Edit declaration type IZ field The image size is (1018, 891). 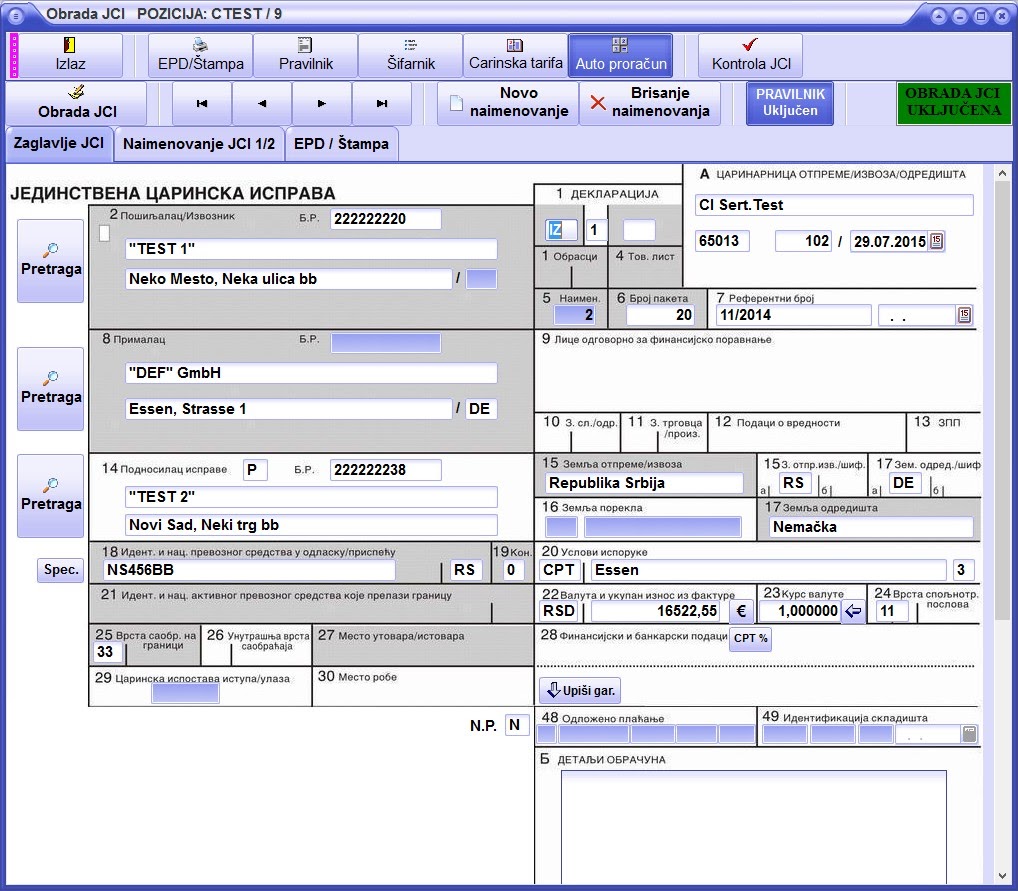click(561, 229)
